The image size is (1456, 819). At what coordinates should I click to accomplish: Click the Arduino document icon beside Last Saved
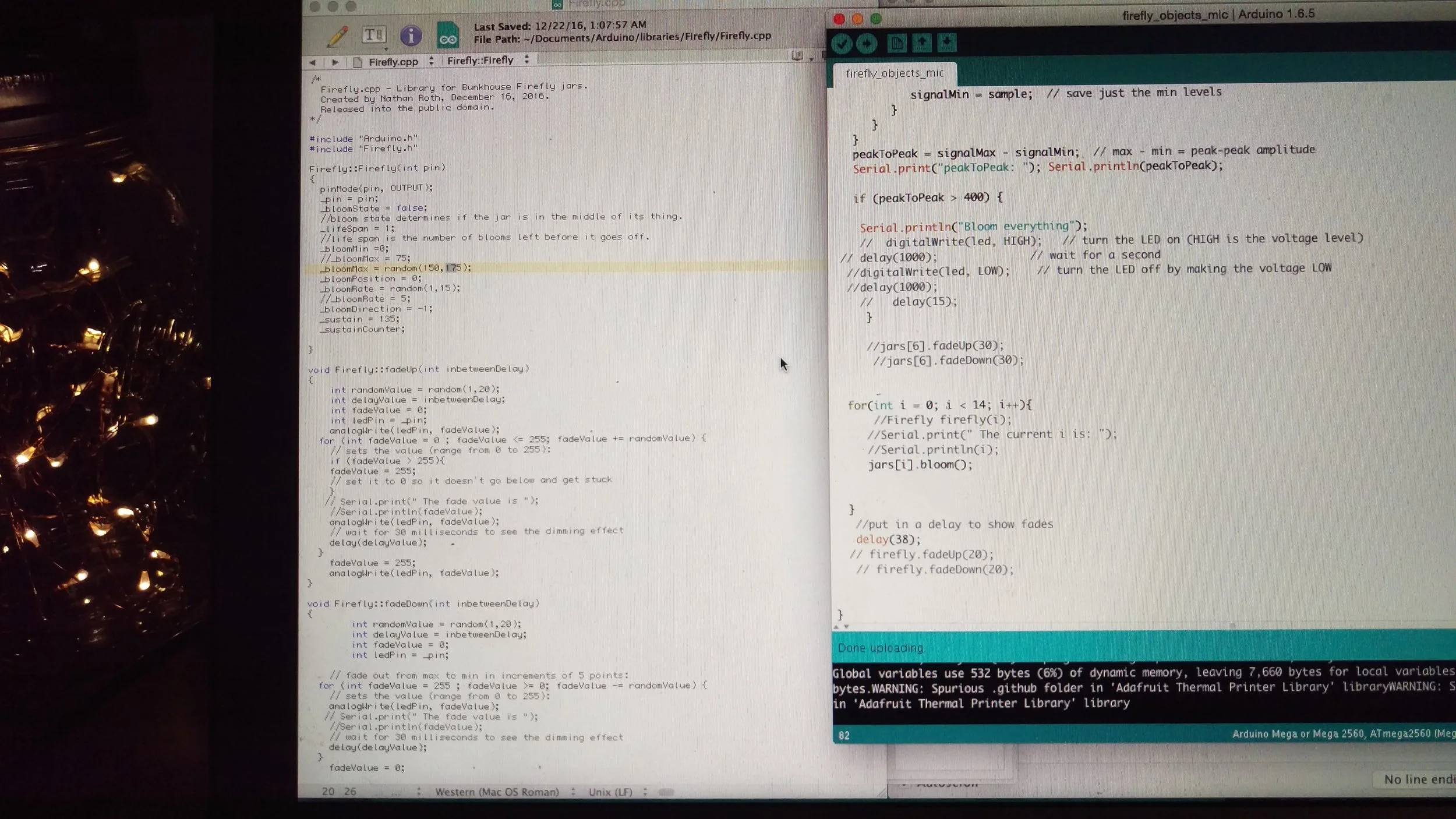448,35
